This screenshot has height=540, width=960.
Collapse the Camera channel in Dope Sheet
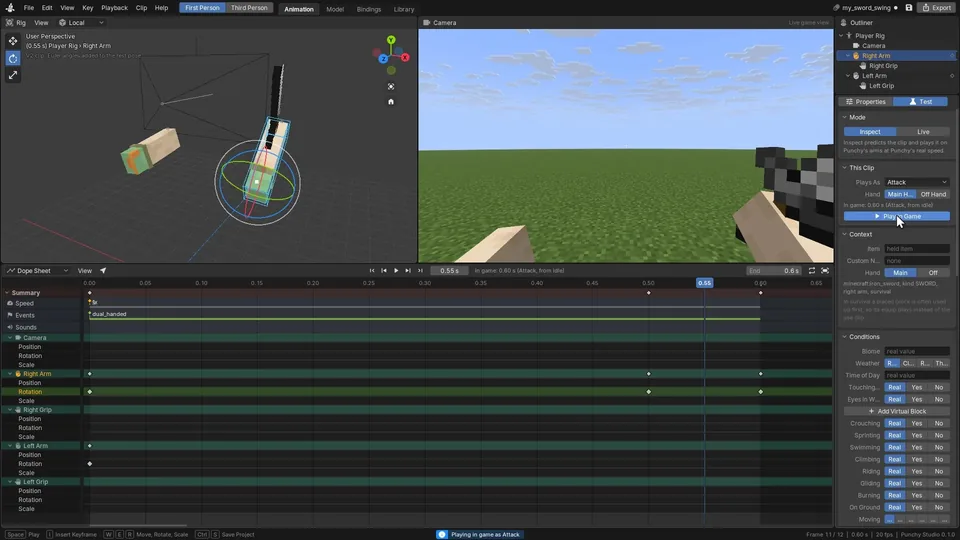10,337
